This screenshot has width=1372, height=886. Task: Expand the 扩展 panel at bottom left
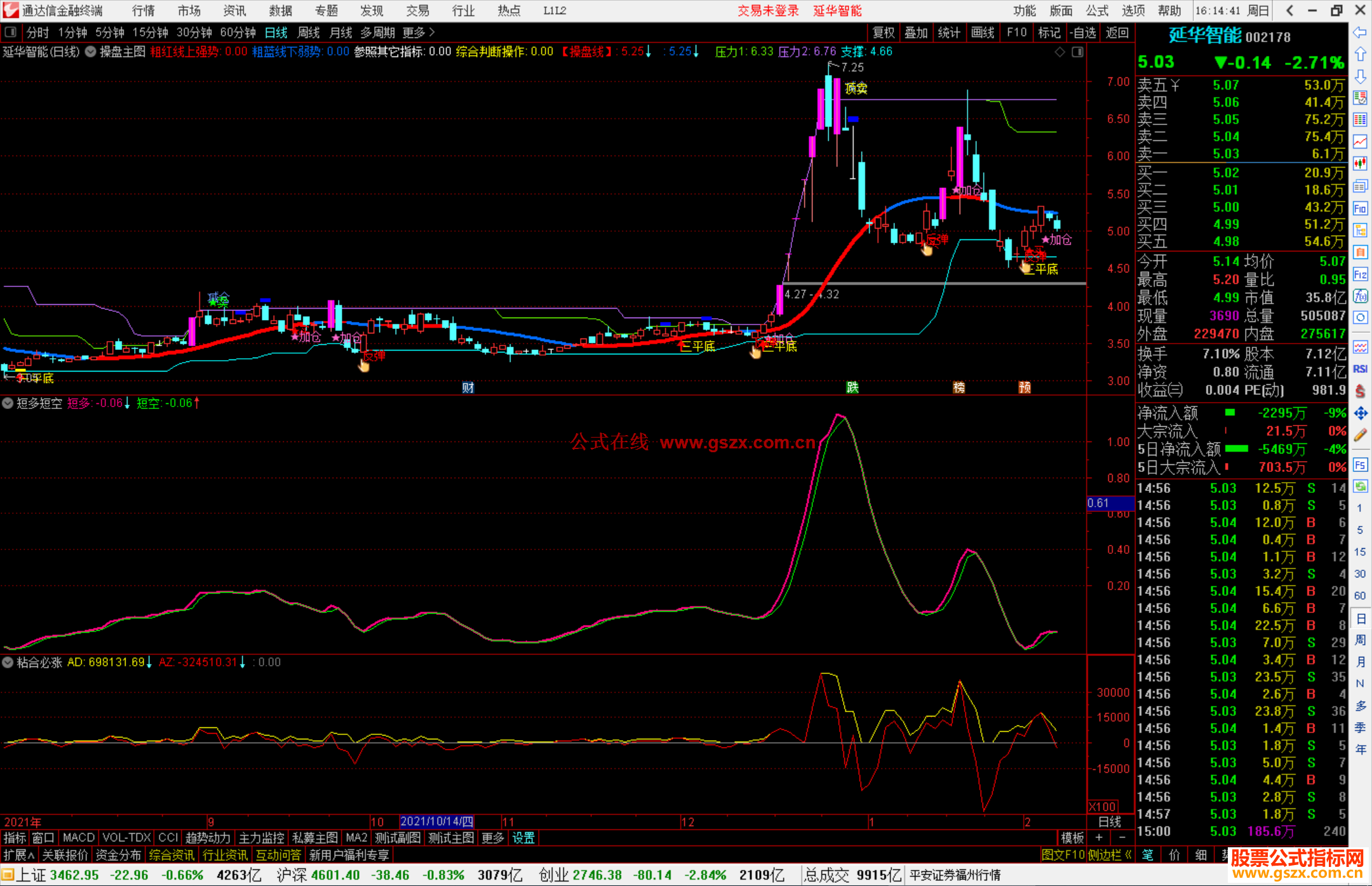(19, 855)
